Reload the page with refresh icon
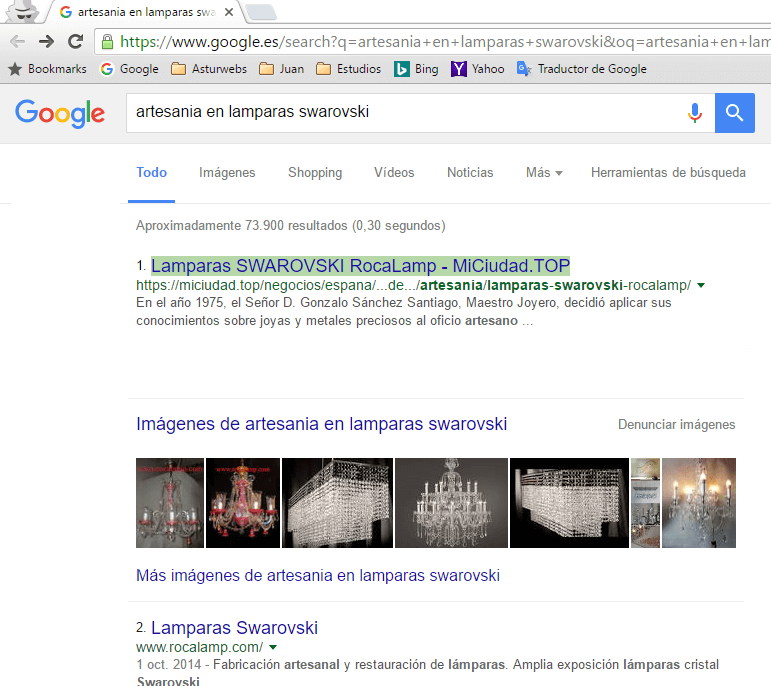This screenshot has height=686, width=771. tap(75, 42)
